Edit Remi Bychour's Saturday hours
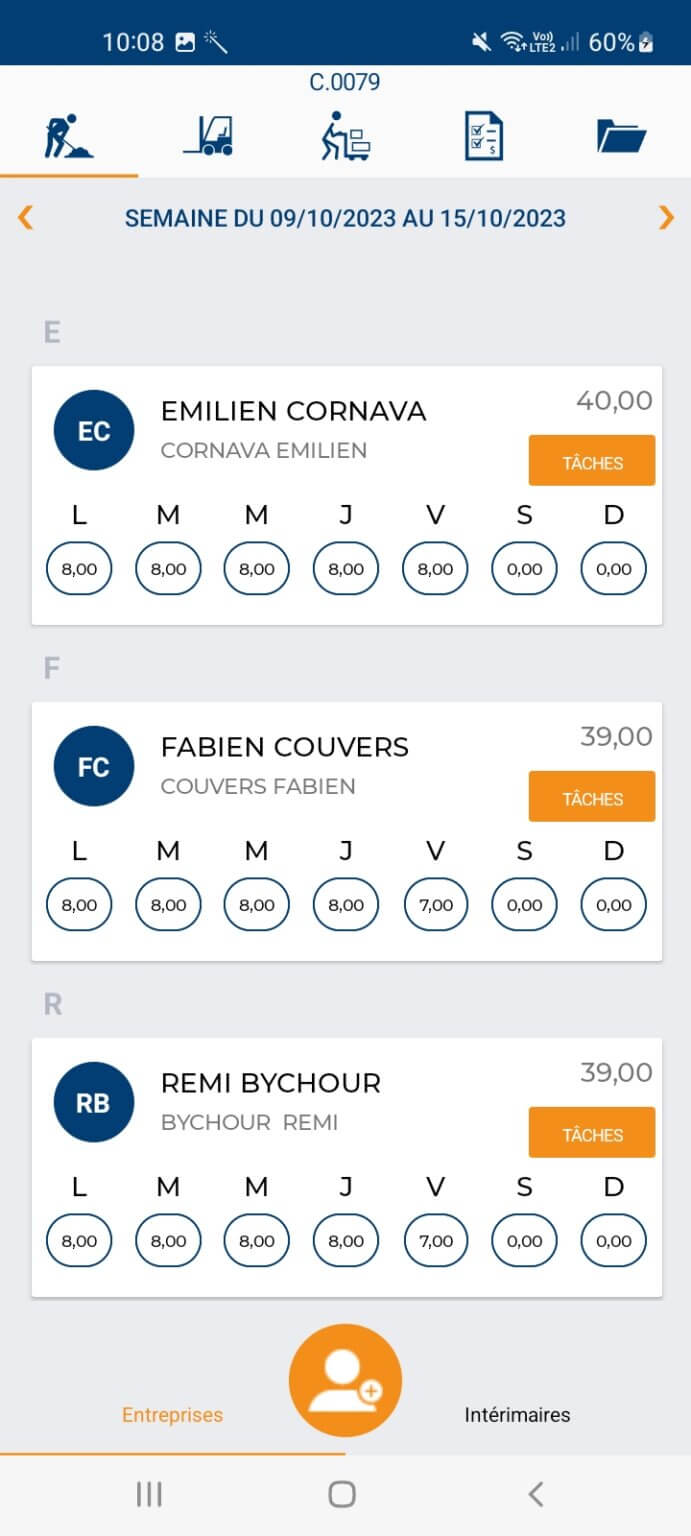This screenshot has height=1536, width=691. pos(524,1241)
